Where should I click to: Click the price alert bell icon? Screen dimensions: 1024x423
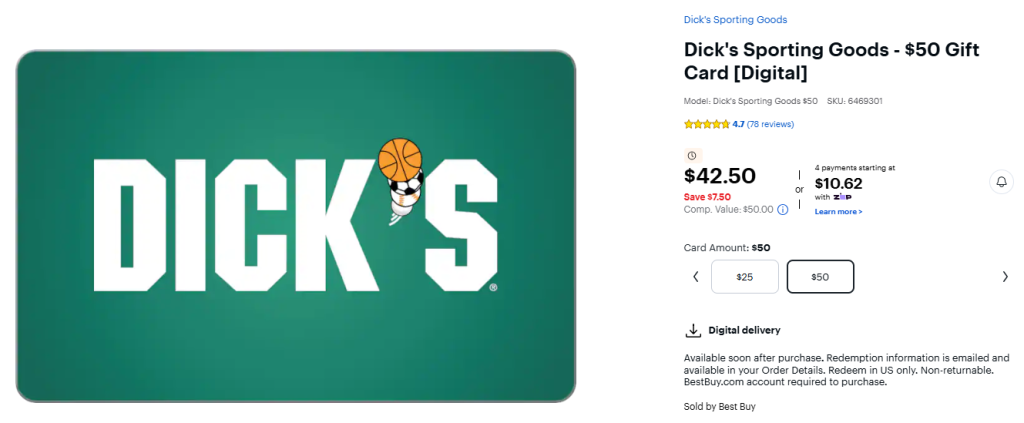1001,181
